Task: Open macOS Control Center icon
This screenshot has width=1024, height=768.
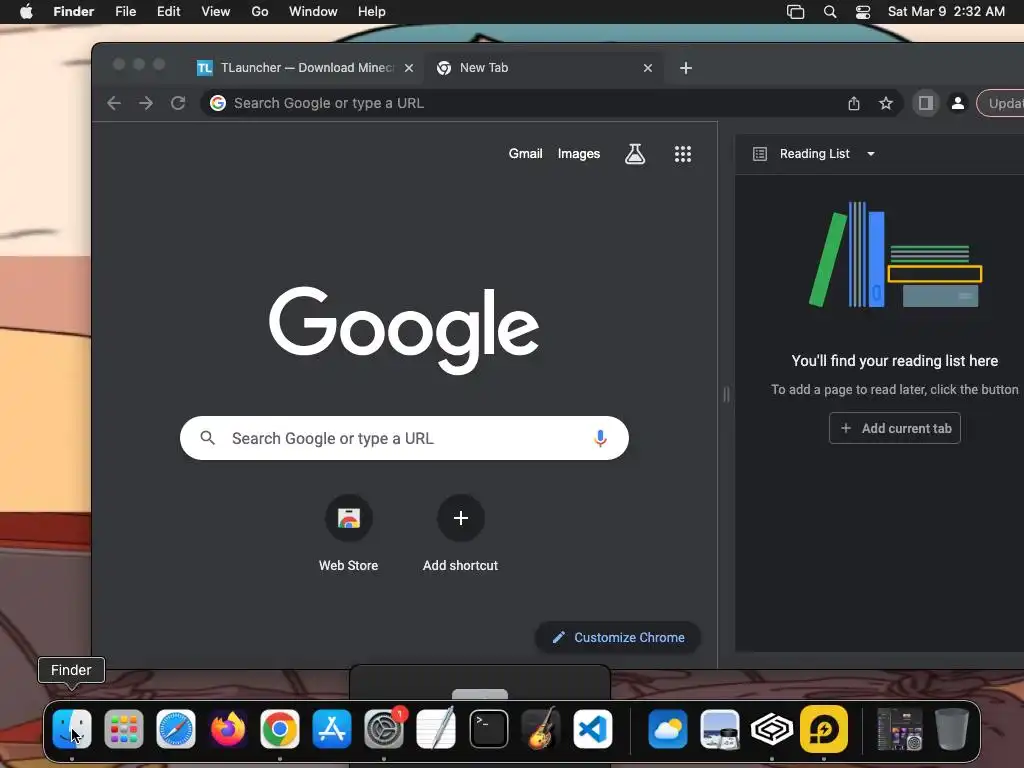Action: click(x=863, y=12)
